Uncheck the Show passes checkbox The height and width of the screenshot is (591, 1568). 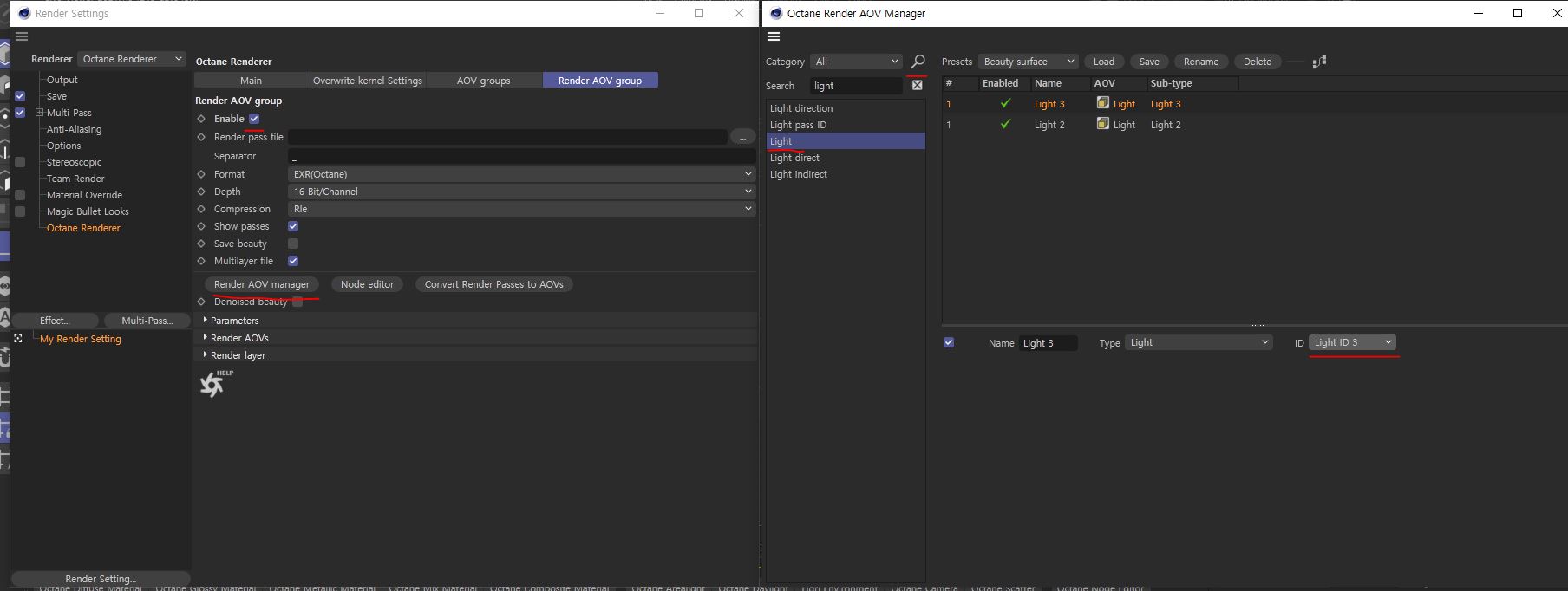pyautogui.click(x=293, y=226)
